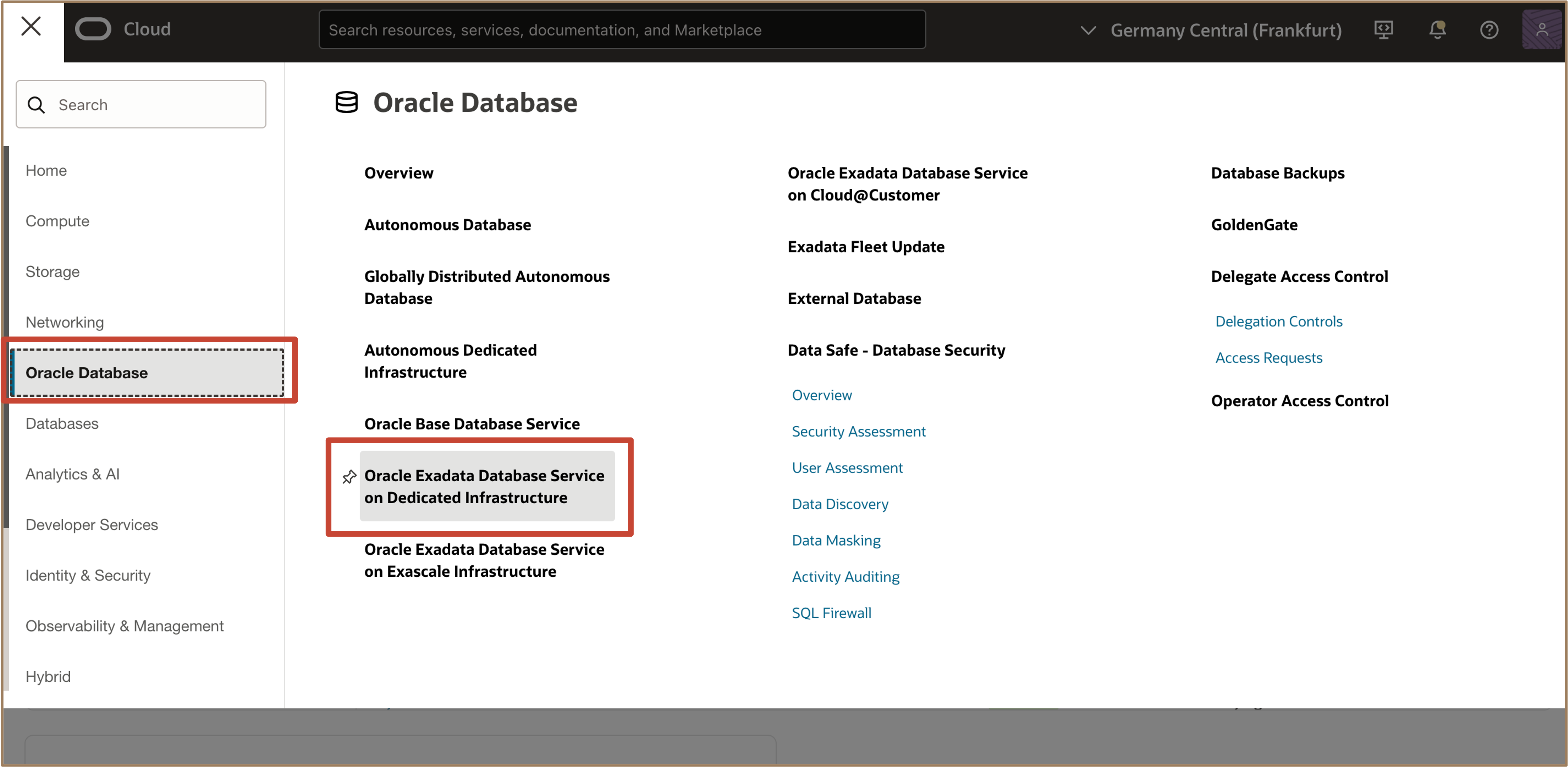The height and width of the screenshot is (768, 1568).
Task: Select Identity & Security in the sidebar
Action: tap(88, 575)
